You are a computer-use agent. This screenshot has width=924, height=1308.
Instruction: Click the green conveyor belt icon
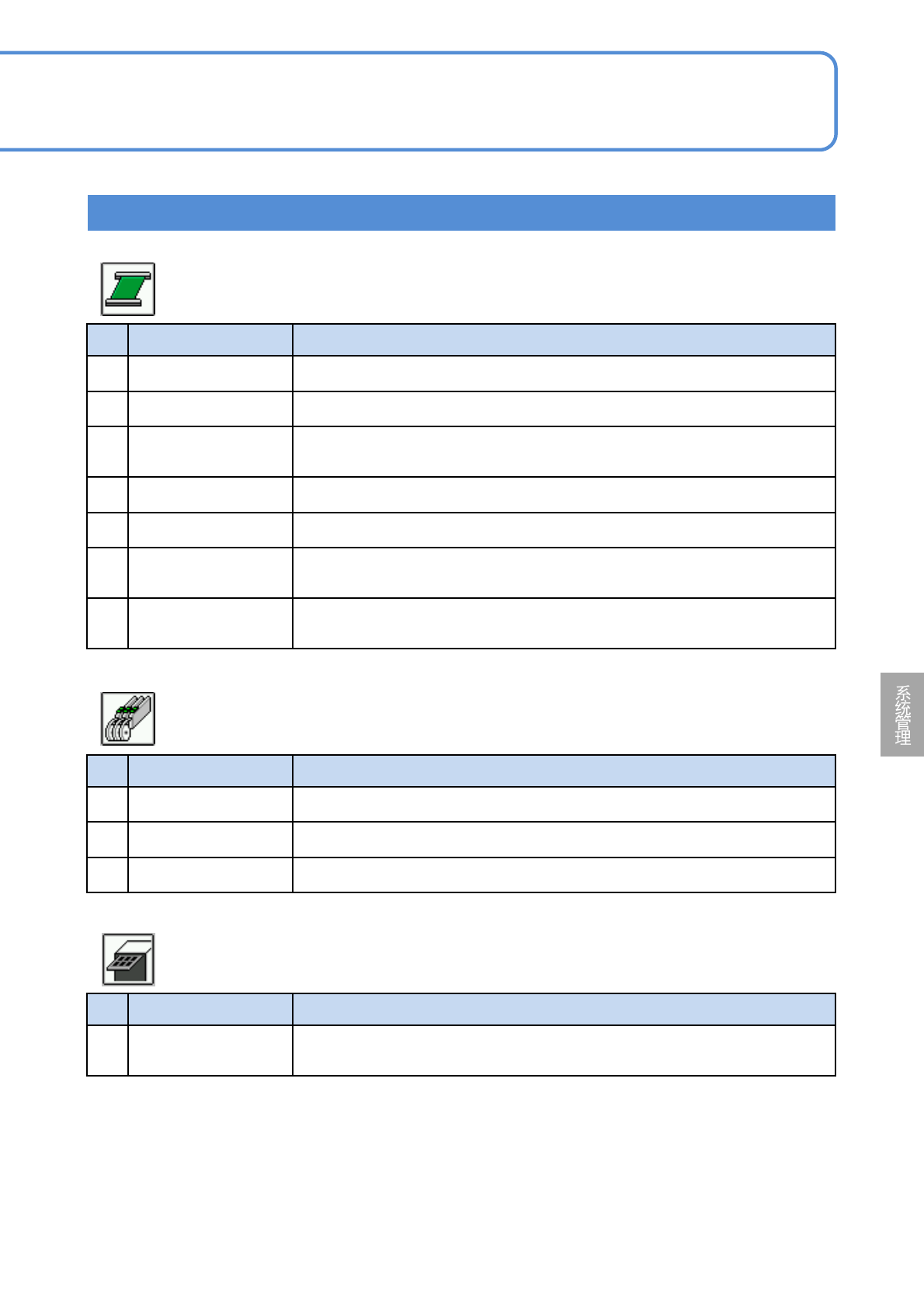tap(128, 289)
